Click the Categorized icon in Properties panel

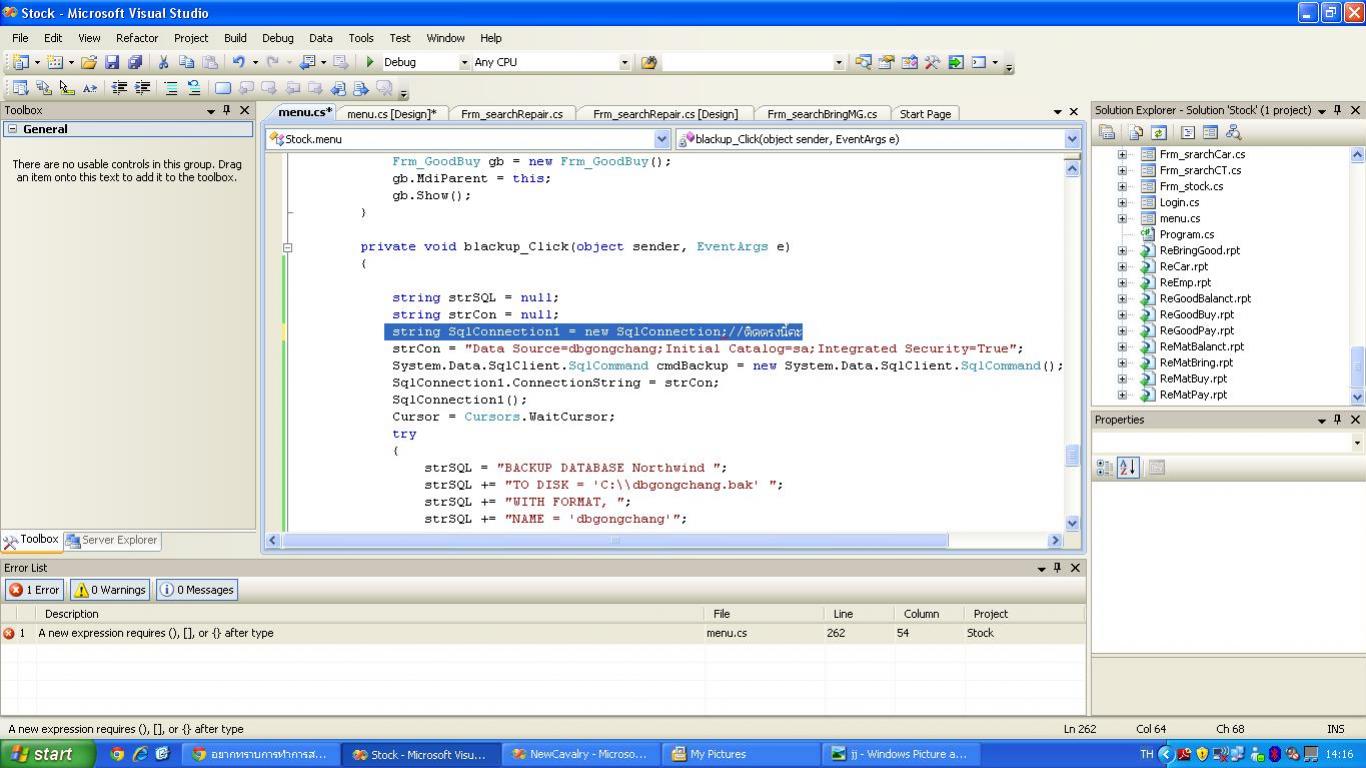pos(1105,467)
